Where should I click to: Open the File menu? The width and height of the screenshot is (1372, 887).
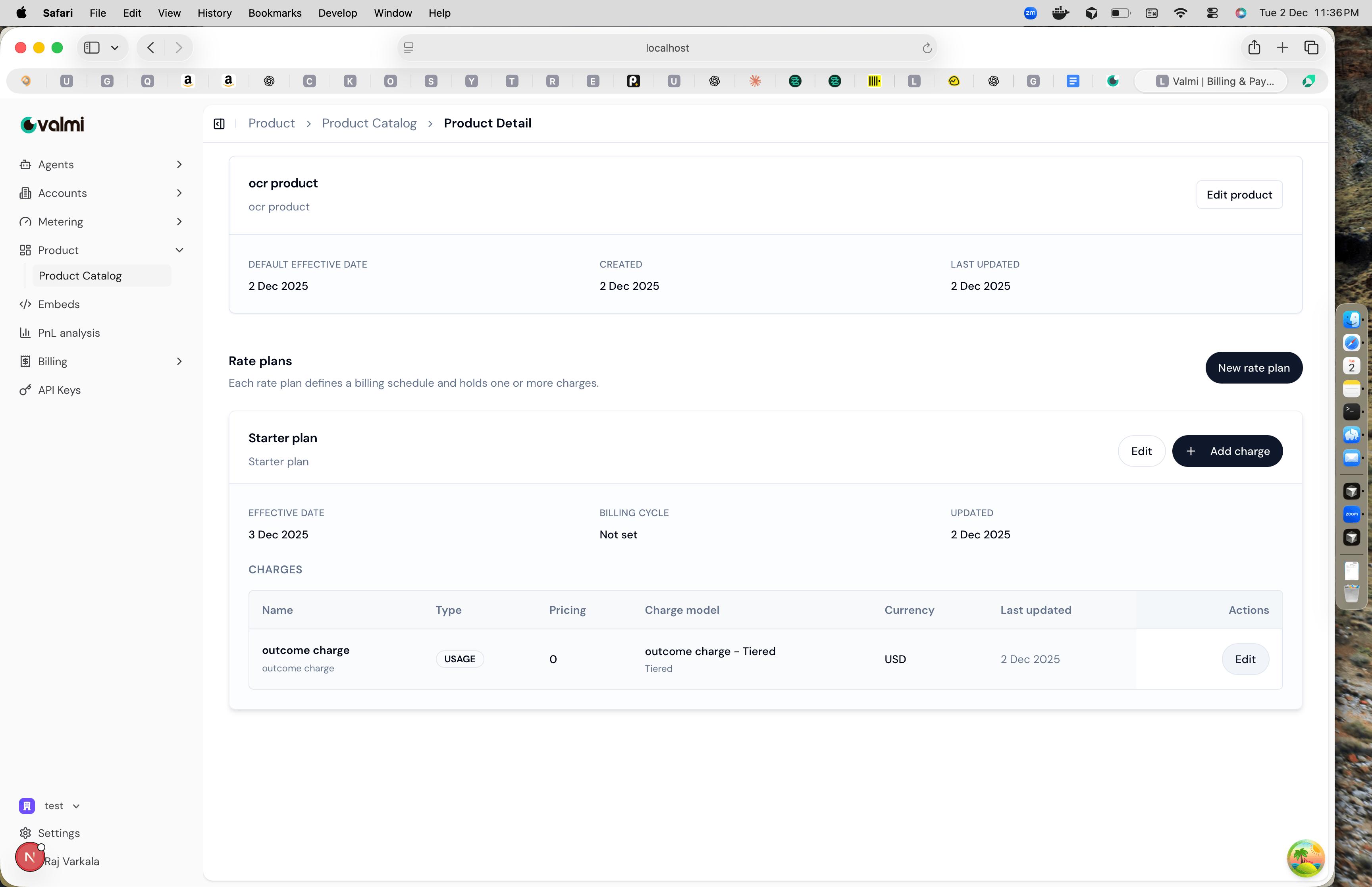pyautogui.click(x=98, y=13)
